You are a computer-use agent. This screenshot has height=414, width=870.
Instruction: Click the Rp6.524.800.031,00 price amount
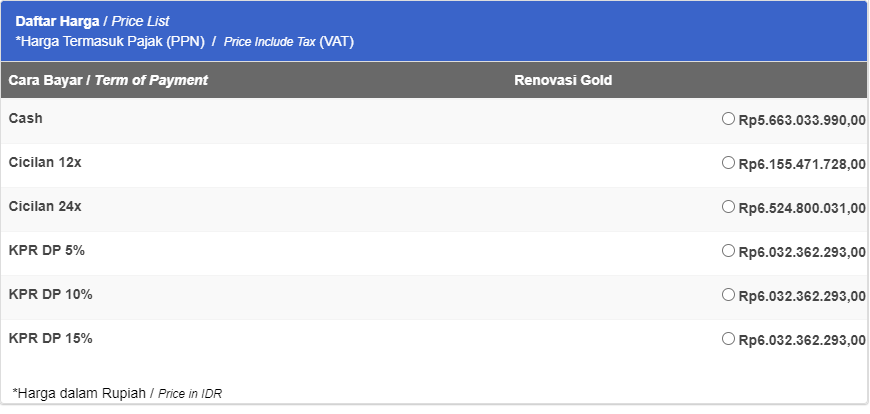pos(802,208)
